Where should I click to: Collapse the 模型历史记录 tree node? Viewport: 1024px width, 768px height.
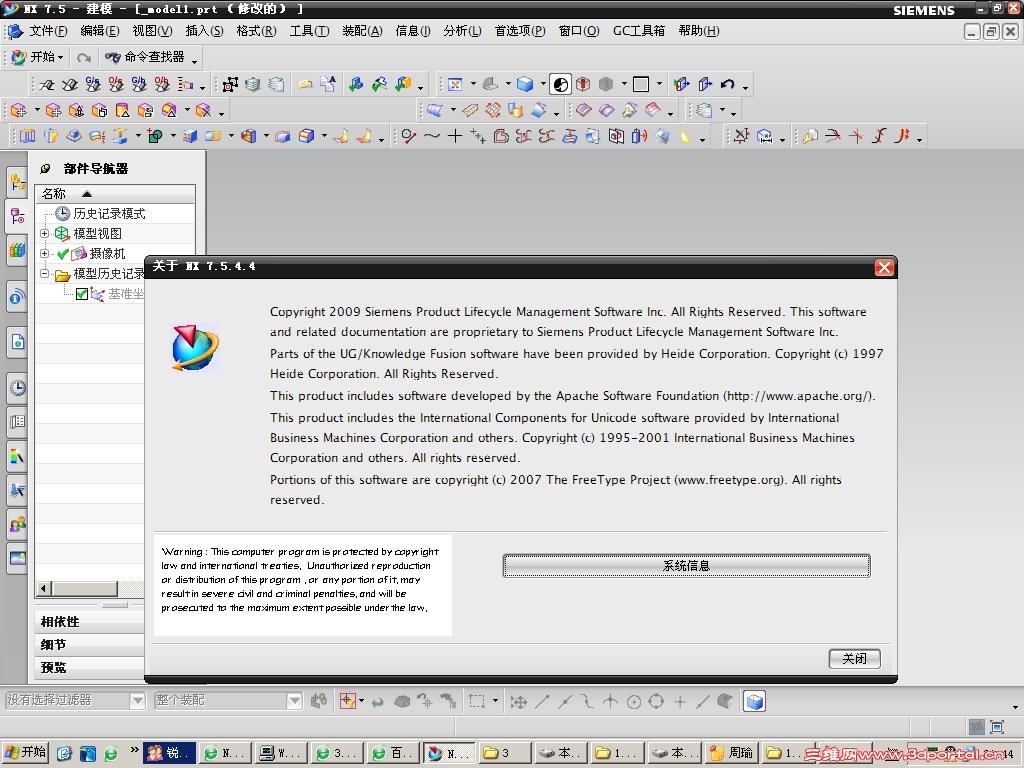point(44,274)
